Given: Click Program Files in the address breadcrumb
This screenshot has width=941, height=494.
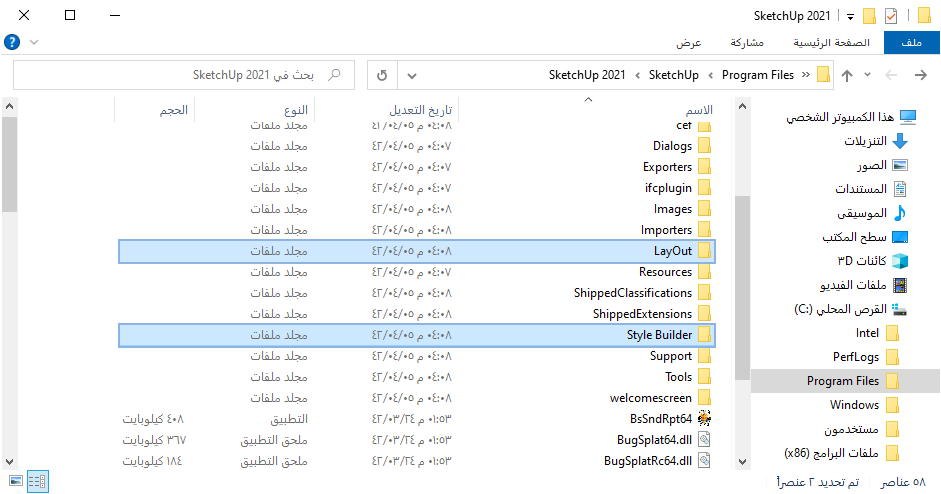Looking at the screenshot, I should pos(758,75).
